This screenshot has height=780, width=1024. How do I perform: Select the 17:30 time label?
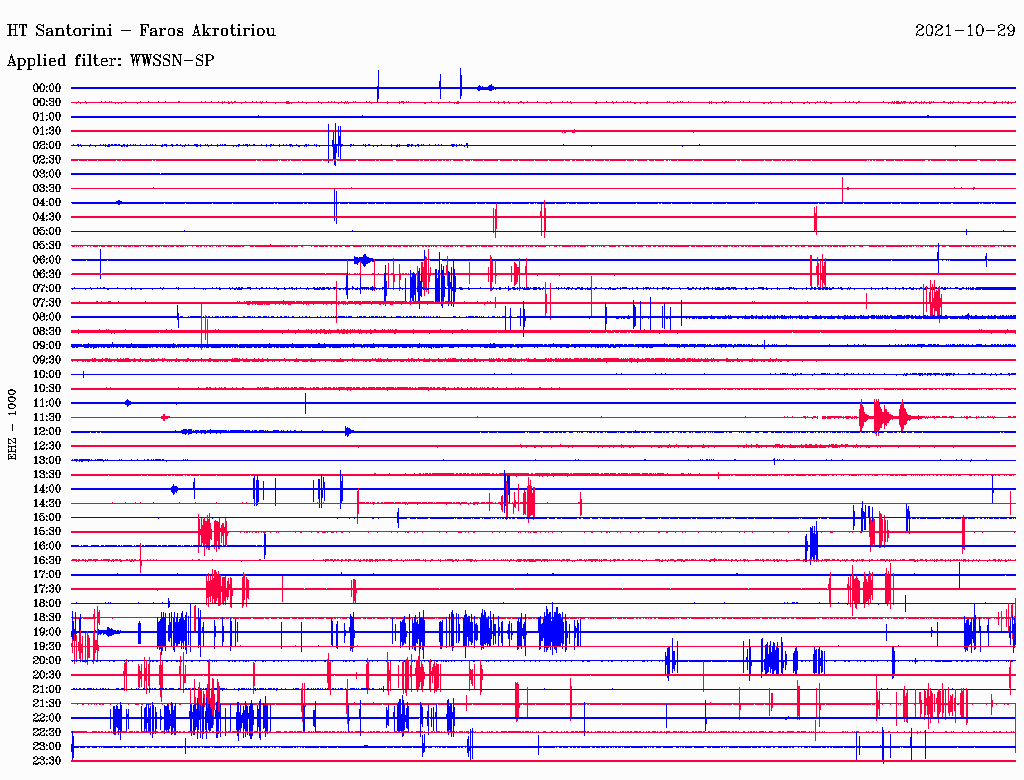click(47, 589)
